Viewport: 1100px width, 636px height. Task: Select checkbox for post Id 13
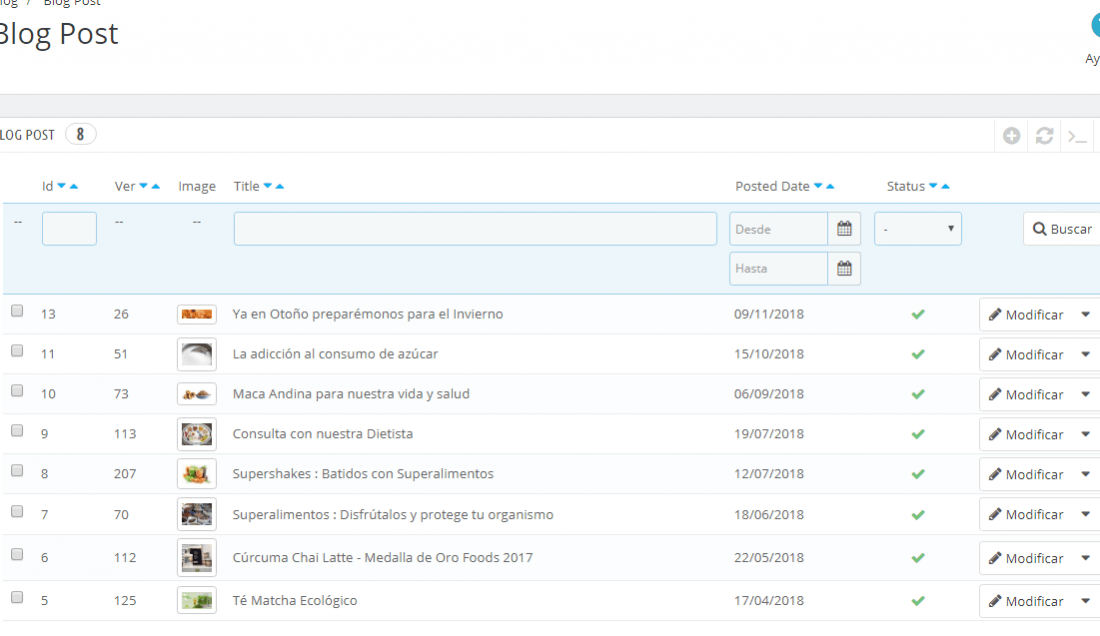pos(17,311)
